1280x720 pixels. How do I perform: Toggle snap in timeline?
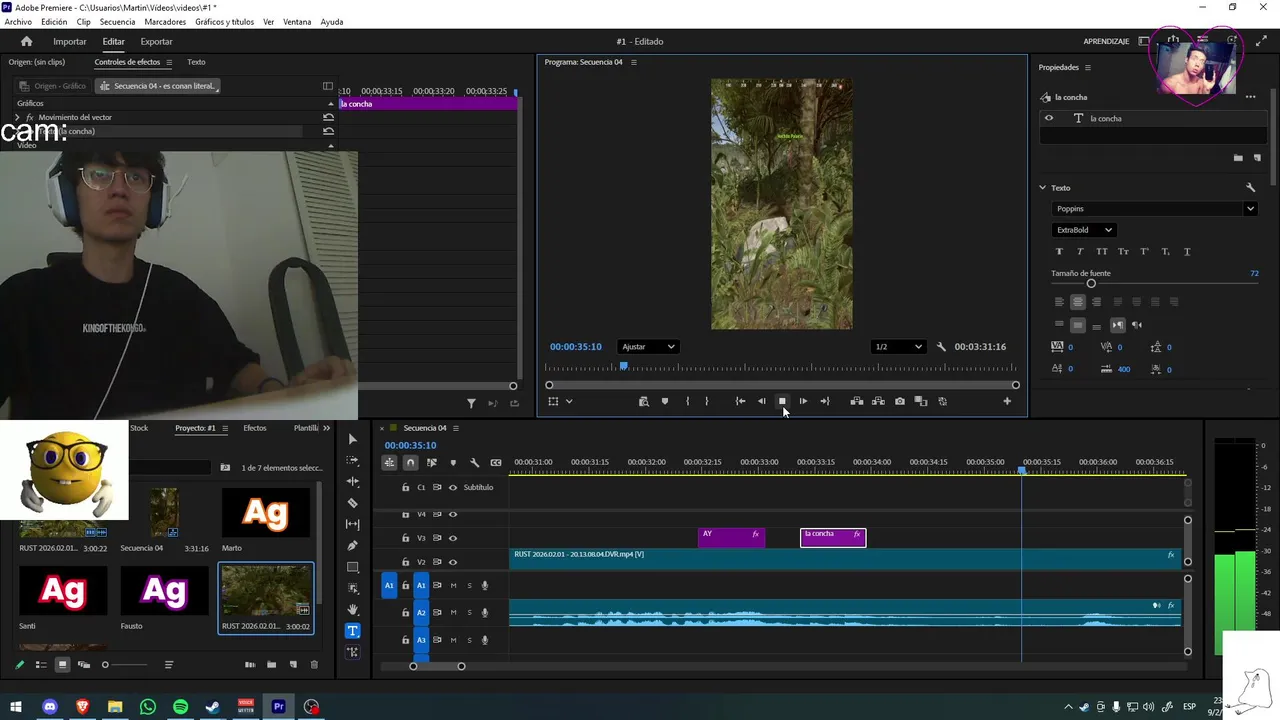[410, 462]
